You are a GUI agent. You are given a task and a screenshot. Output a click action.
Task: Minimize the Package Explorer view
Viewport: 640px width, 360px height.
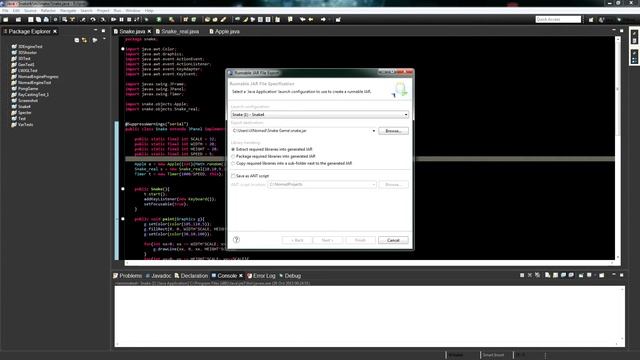[96, 31]
